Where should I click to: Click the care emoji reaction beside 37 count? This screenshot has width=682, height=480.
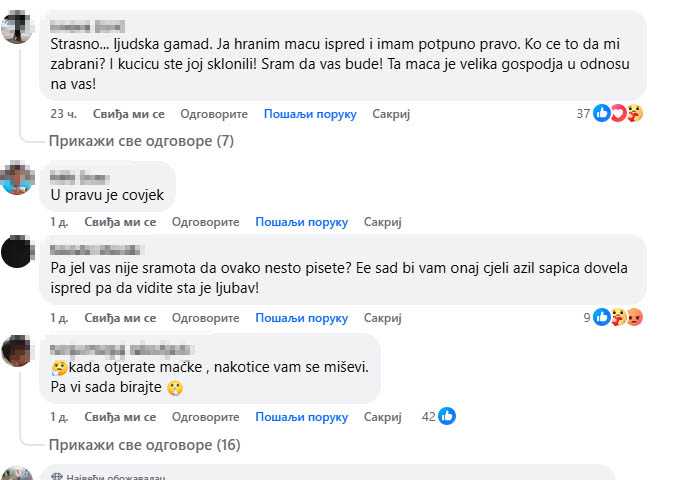pyautogui.click(x=635, y=113)
